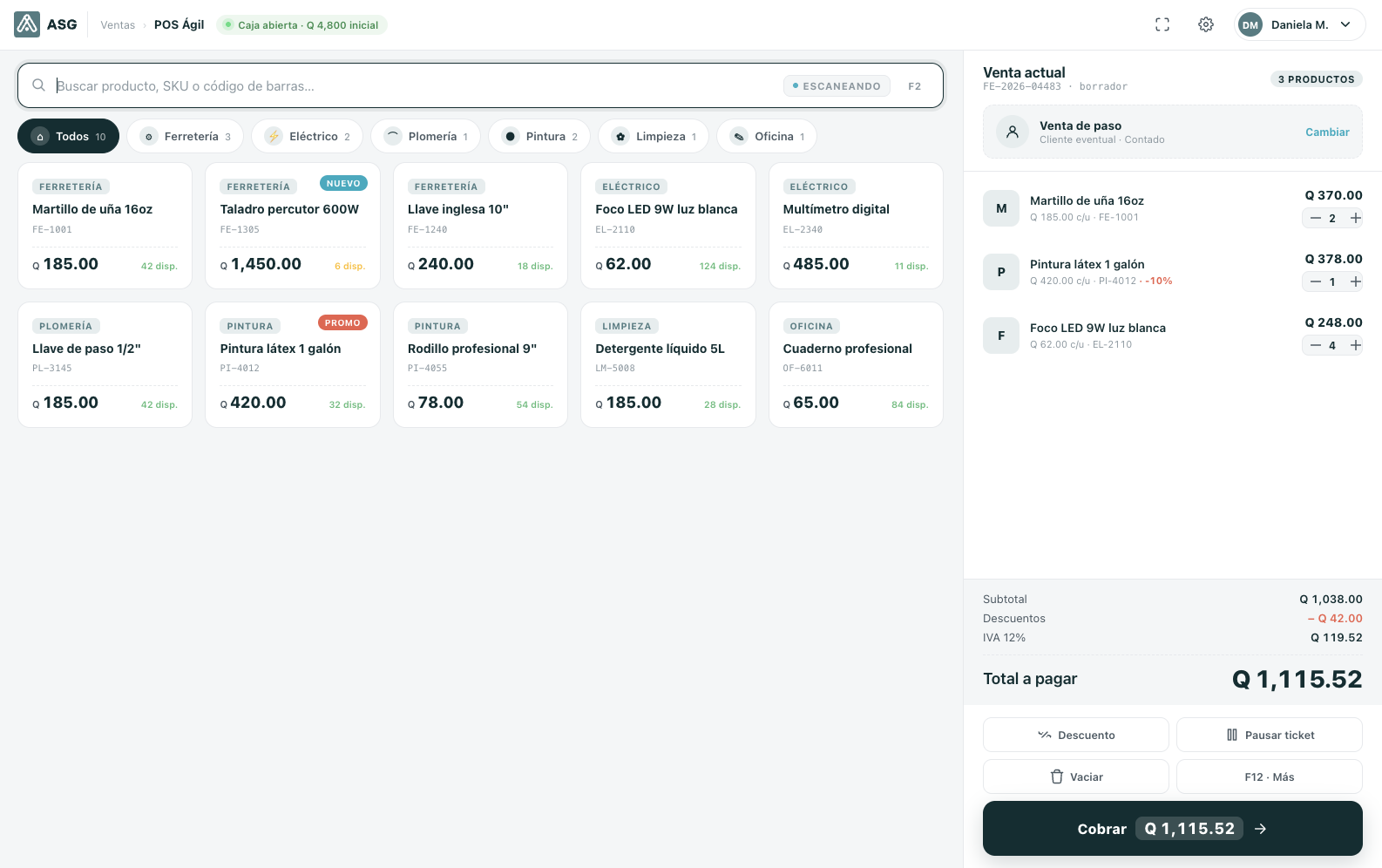
Task: Click Cambiar to change customer
Action: [x=1327, y=132]
